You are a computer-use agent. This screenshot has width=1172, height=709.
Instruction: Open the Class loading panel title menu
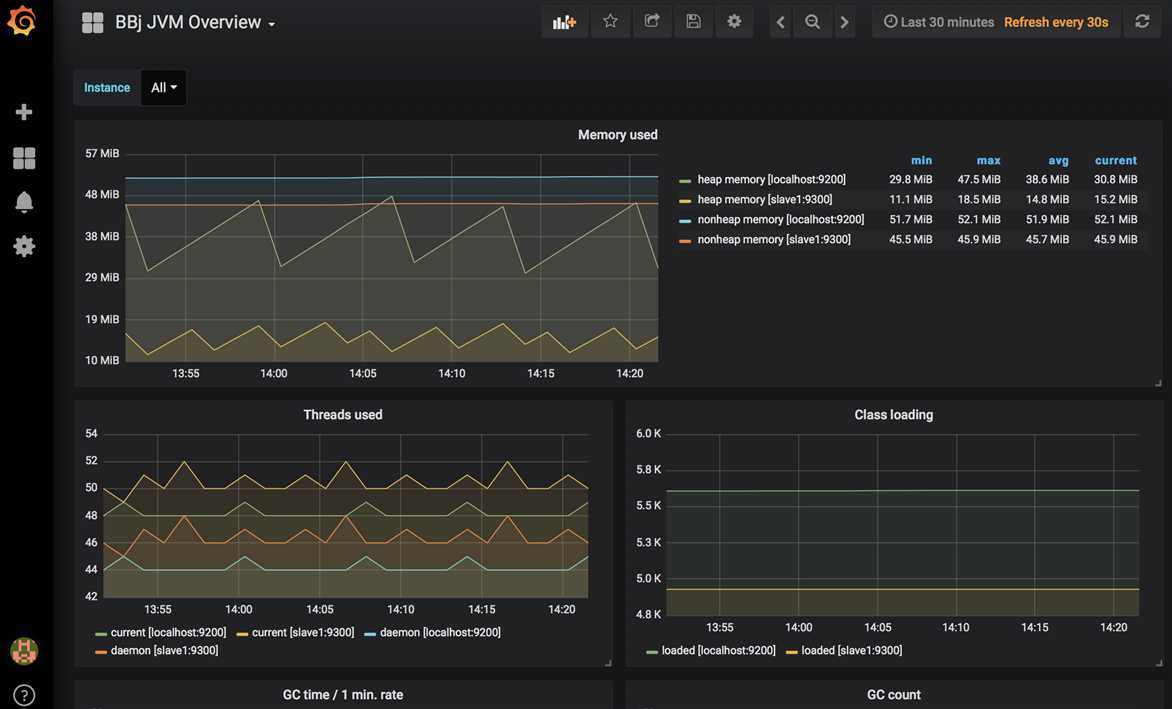(893, 415)
